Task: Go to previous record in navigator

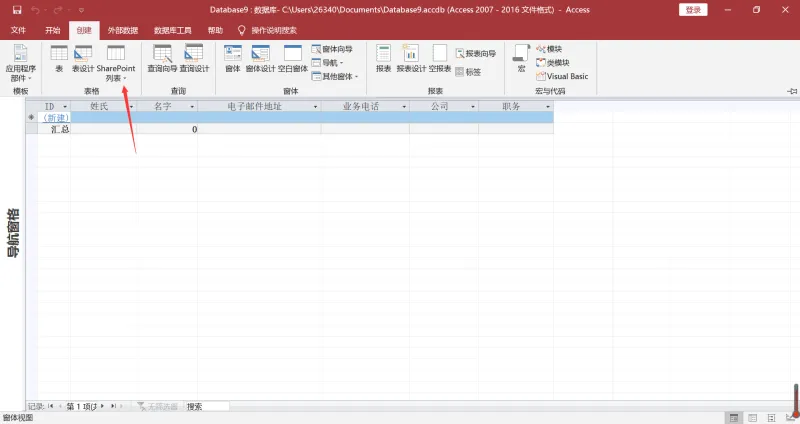Action: [x=60, y=406]
